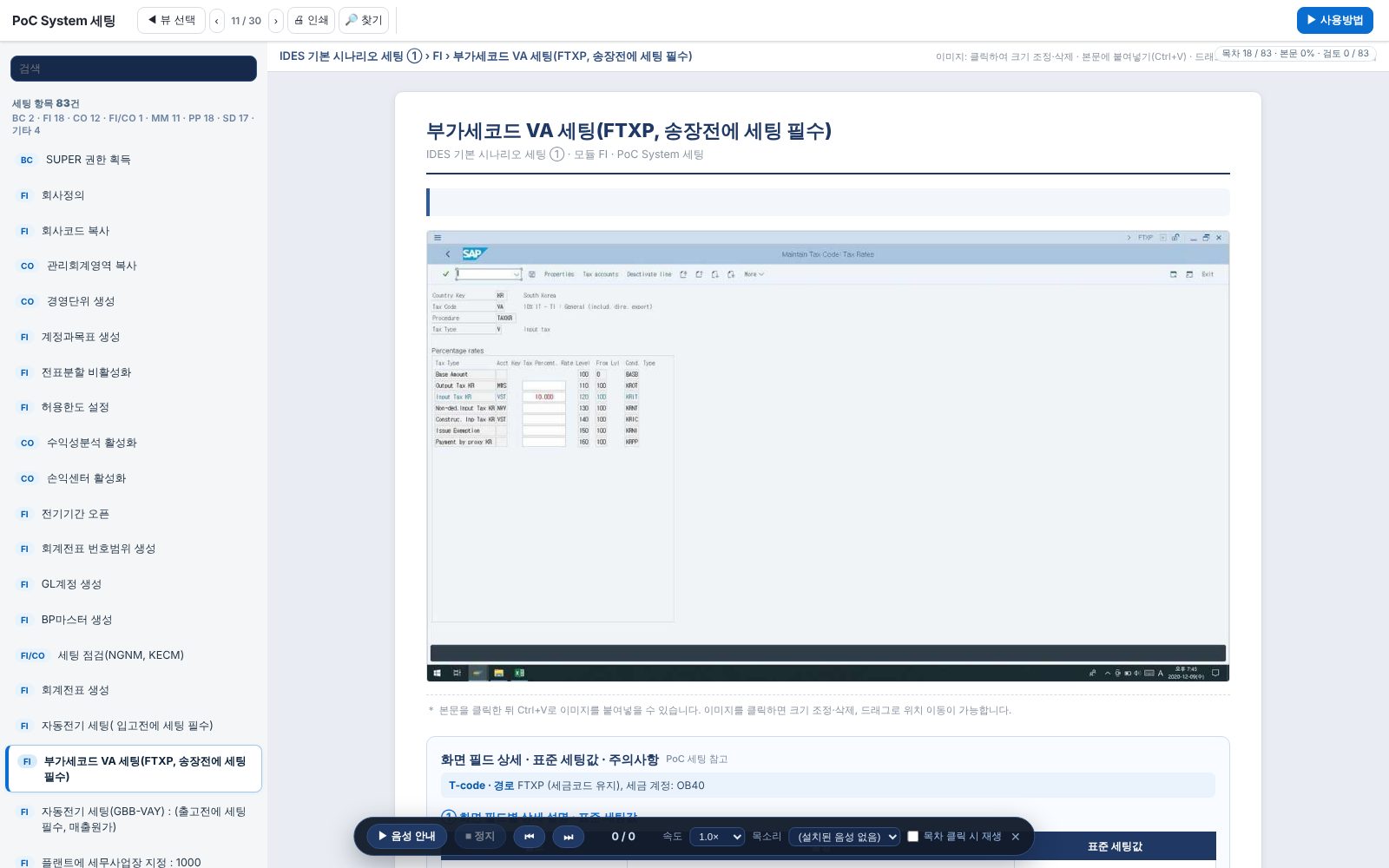Open the SAP command field dropdown
This screenshot has height=868, width=1389.
[517, 274]
